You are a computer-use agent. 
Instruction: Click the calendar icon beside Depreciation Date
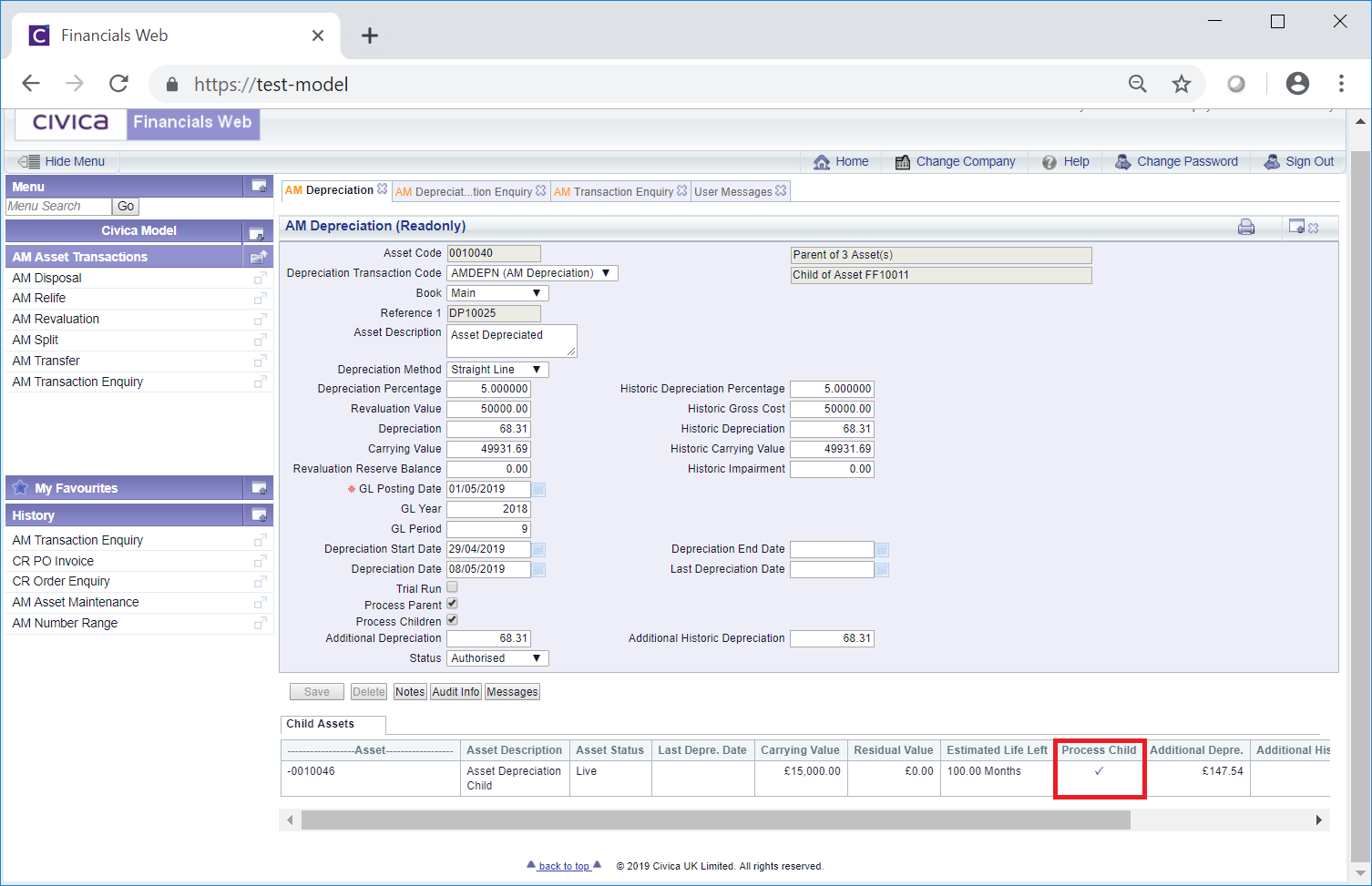point(538,570)
